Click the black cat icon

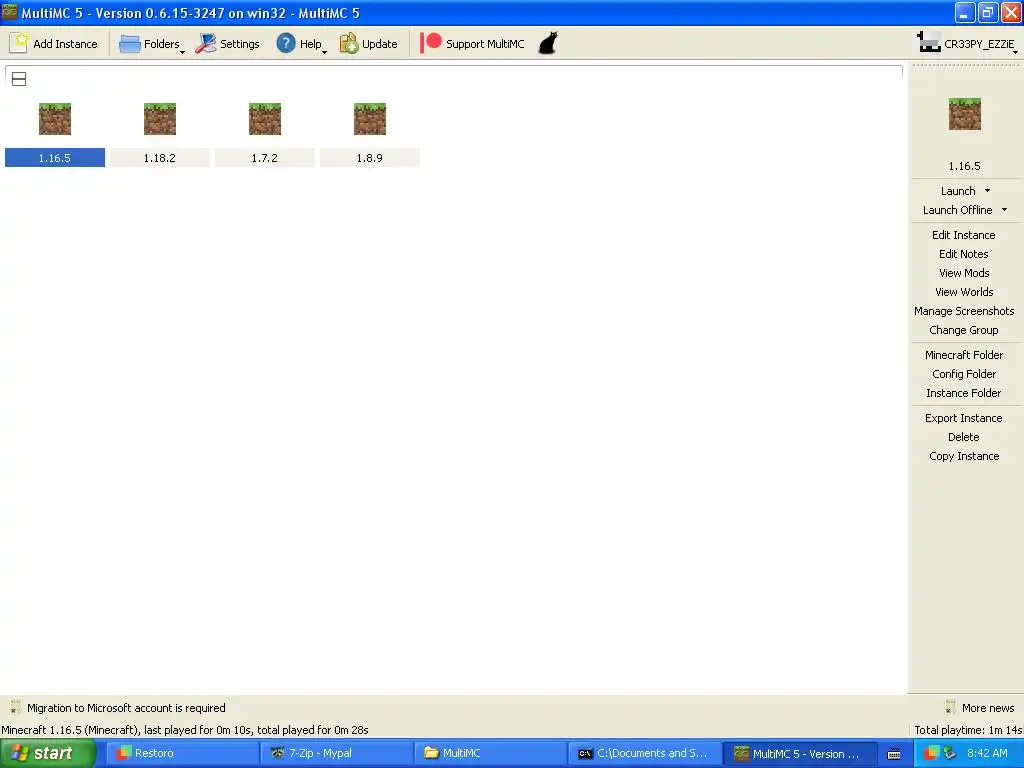[x=548, y=44]
